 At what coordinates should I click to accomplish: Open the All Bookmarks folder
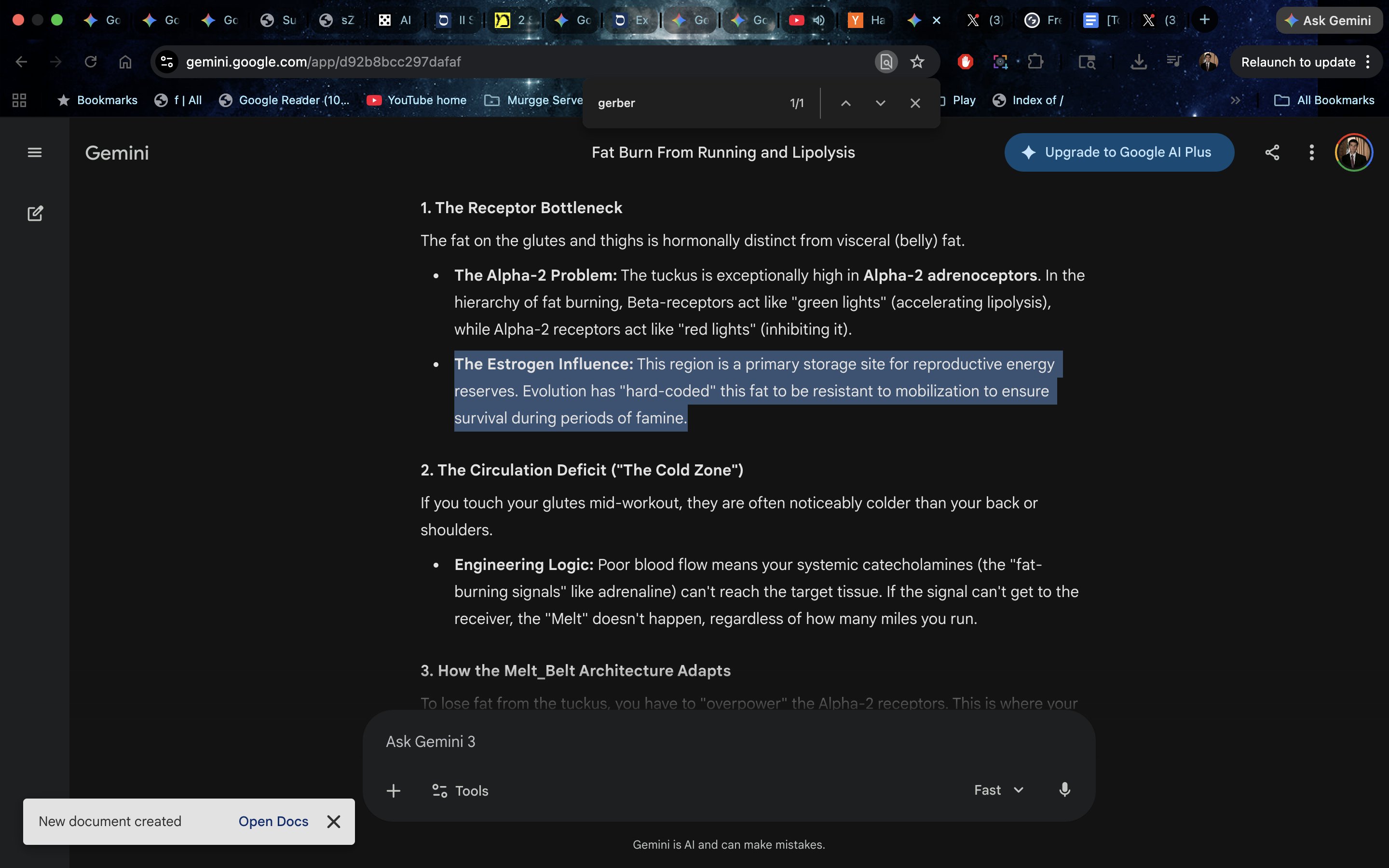pyautogui.click(x=1324, y=100)
